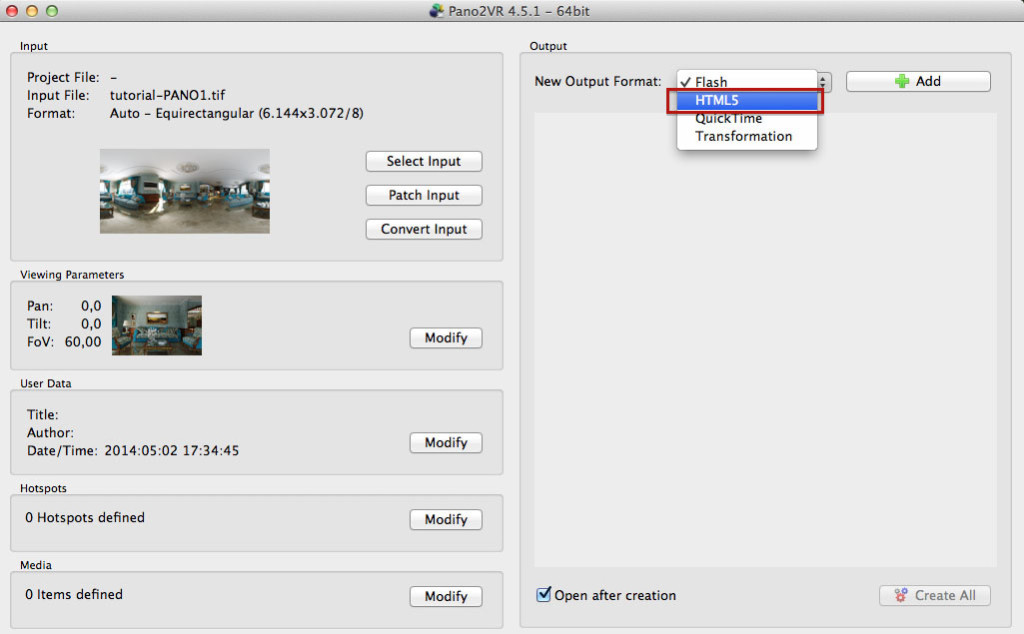This screenshot has height=634, width=1024.
Task: Click the 0 Hotspots defined text
Action: click(x=85, y=517)
